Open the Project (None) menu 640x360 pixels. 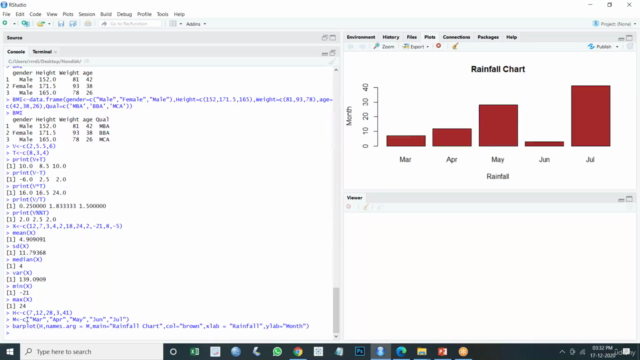614,24
